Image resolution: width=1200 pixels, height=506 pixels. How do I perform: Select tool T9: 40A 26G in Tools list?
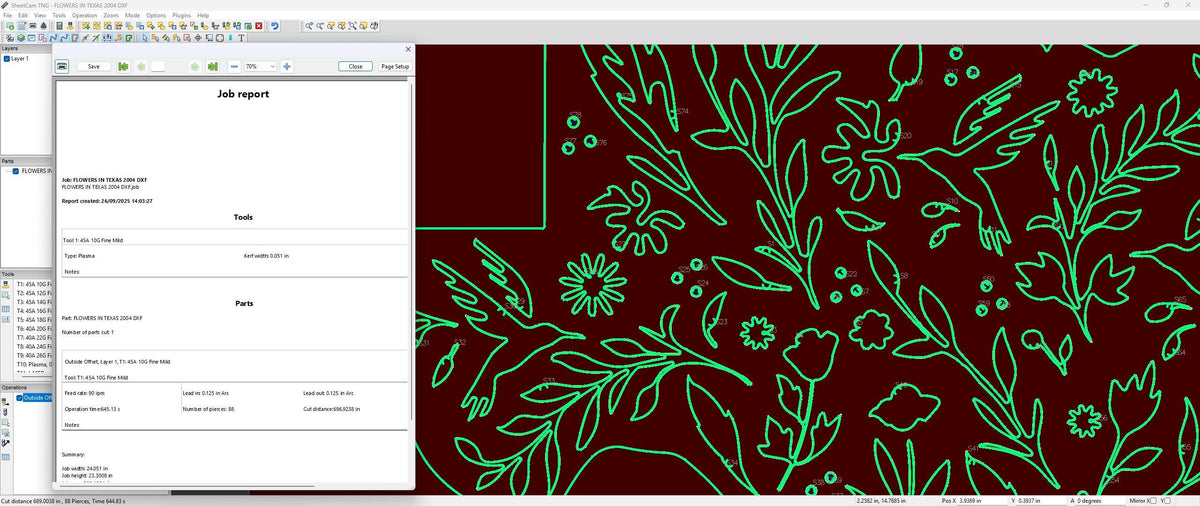coord(33,355)
